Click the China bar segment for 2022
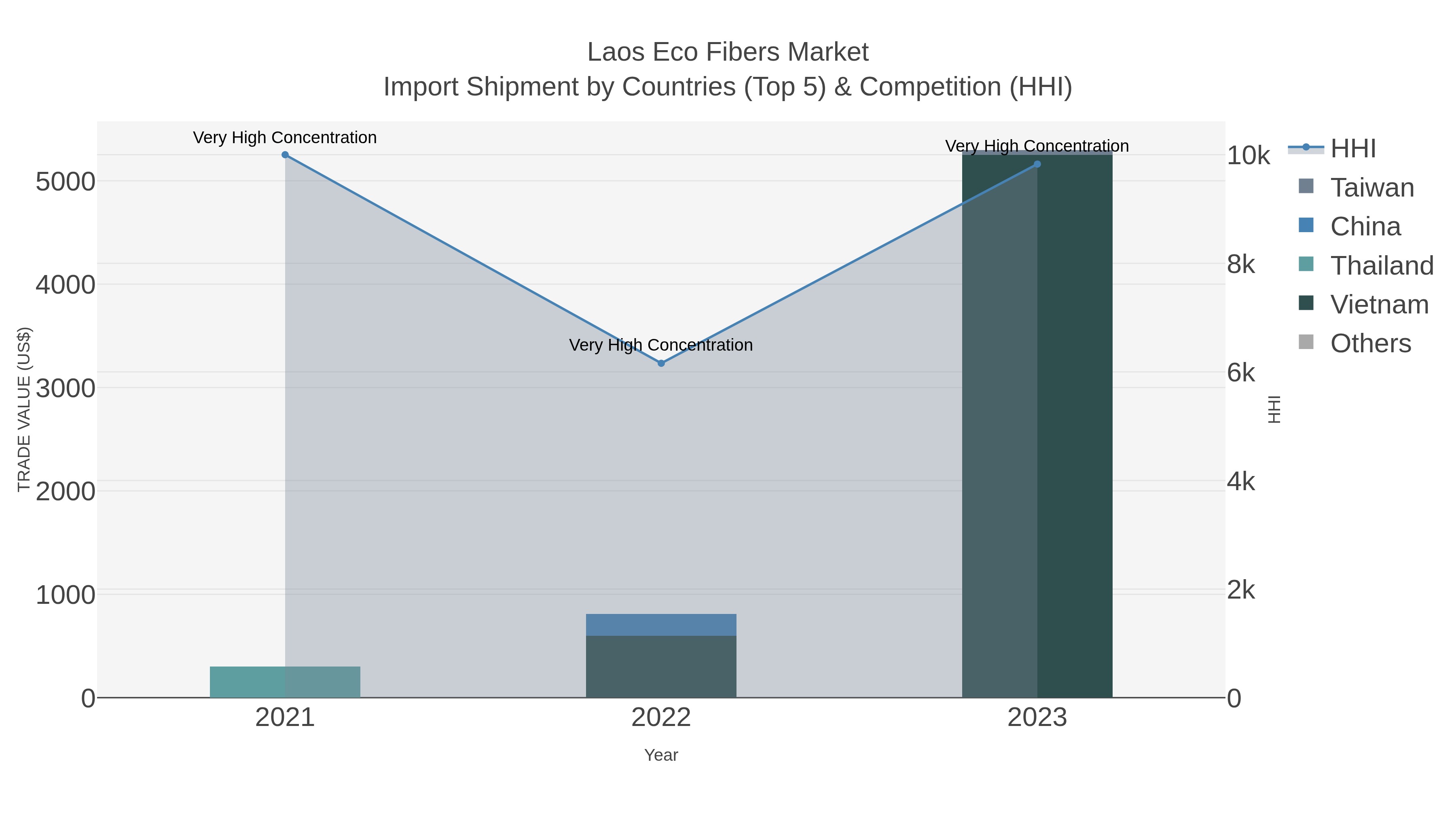The height and width of the screenshot is (819, 1456). tap(661, 625)
